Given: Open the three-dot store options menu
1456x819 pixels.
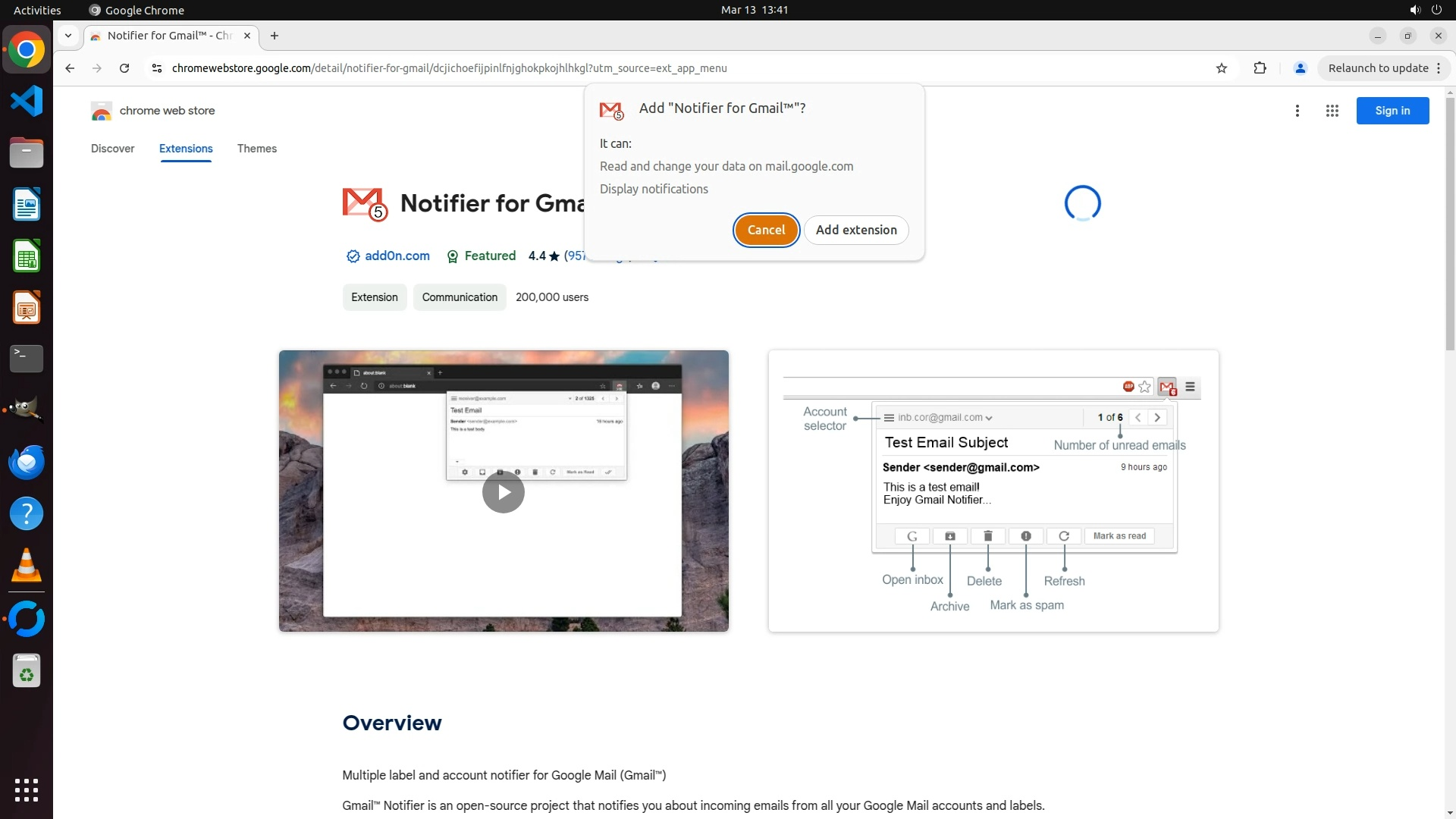Looking at the screenshot, I should coord(1298,111).
